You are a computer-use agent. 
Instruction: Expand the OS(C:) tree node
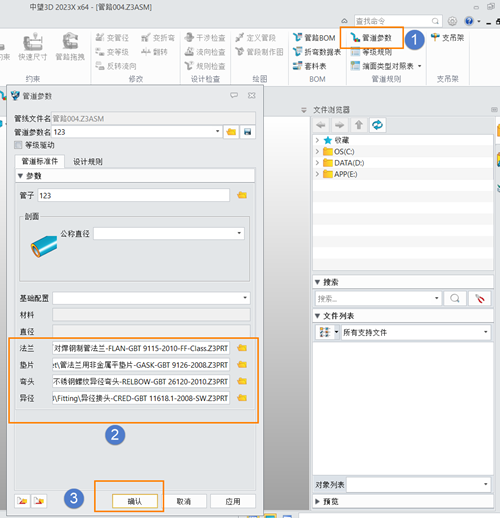tap(317, 152)
